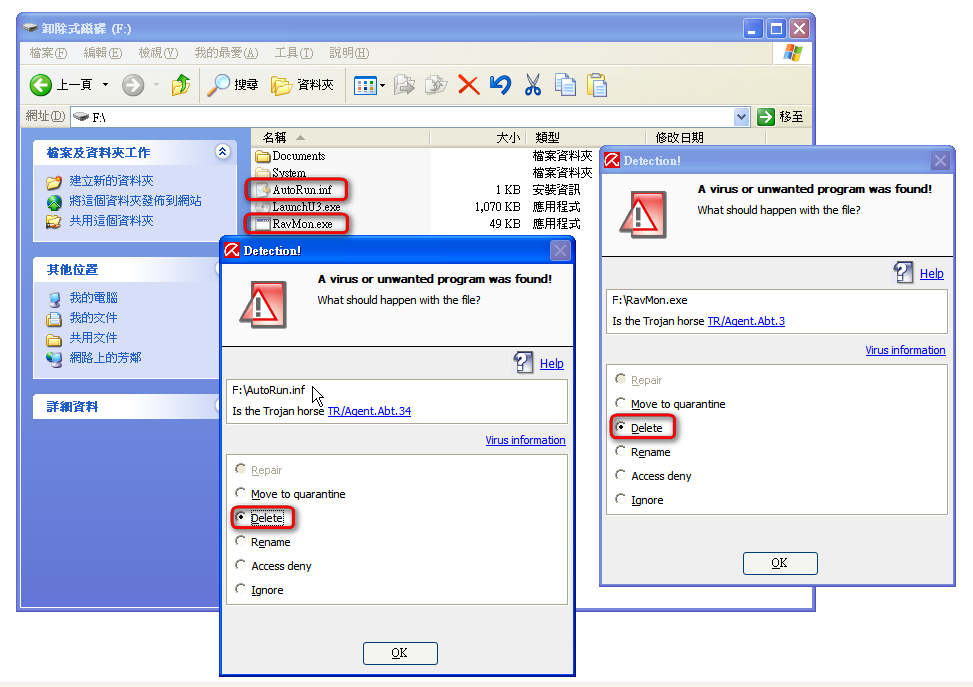Click OK in the AutoRun.inf detection dialog
Screen dimensions: 973x687
point(400,653)
